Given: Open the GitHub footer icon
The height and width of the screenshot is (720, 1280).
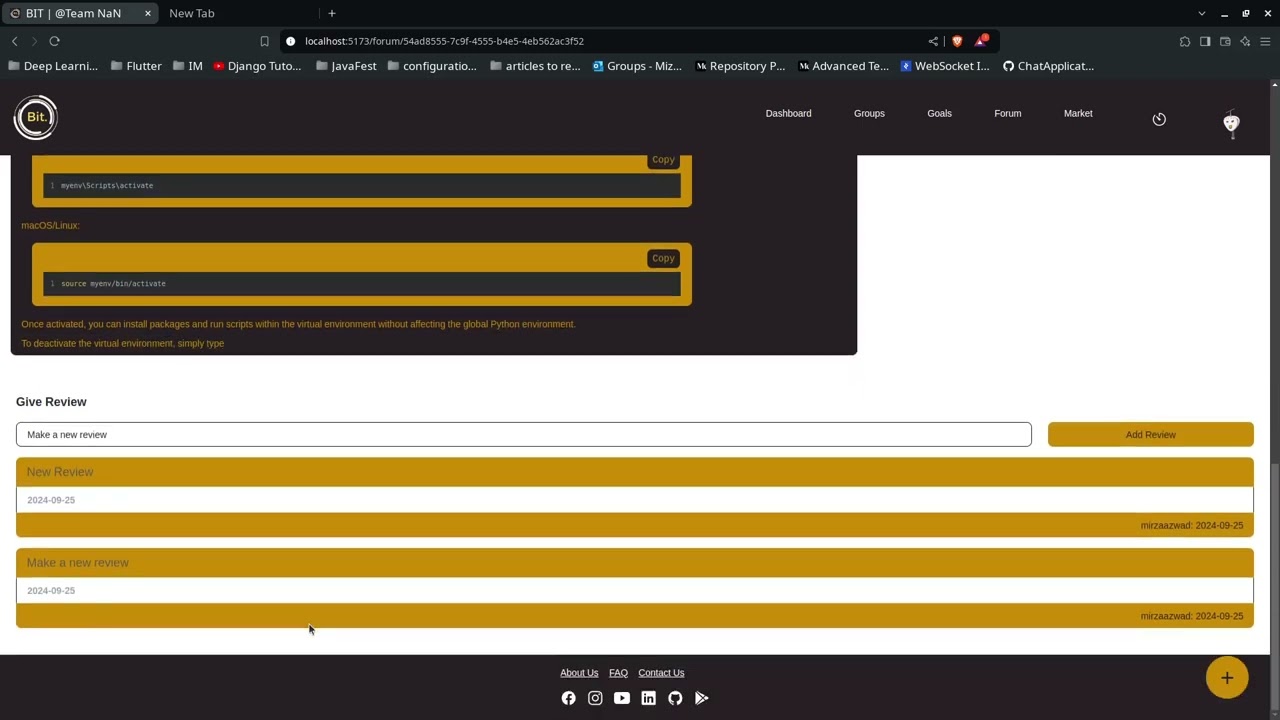Looking at the screenshot, I should [675, 698].
